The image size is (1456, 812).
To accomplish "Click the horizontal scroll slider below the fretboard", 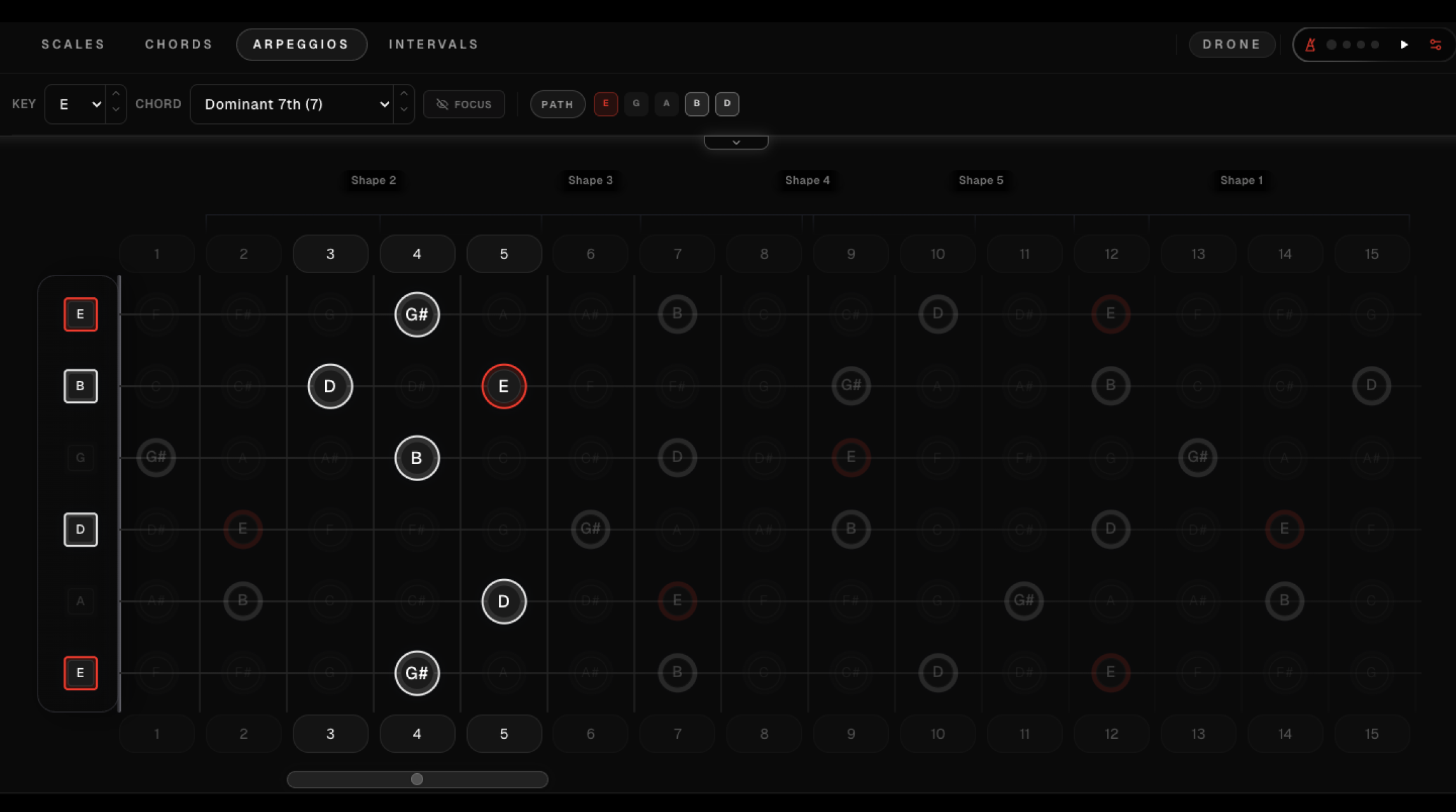I will [417, 779].
